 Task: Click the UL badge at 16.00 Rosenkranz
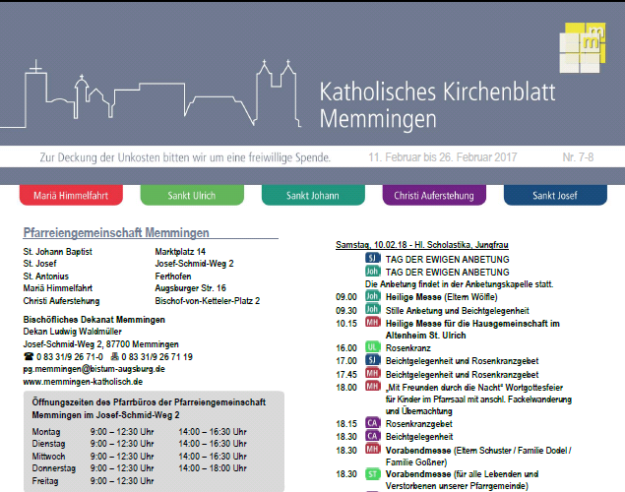(372, 347)
